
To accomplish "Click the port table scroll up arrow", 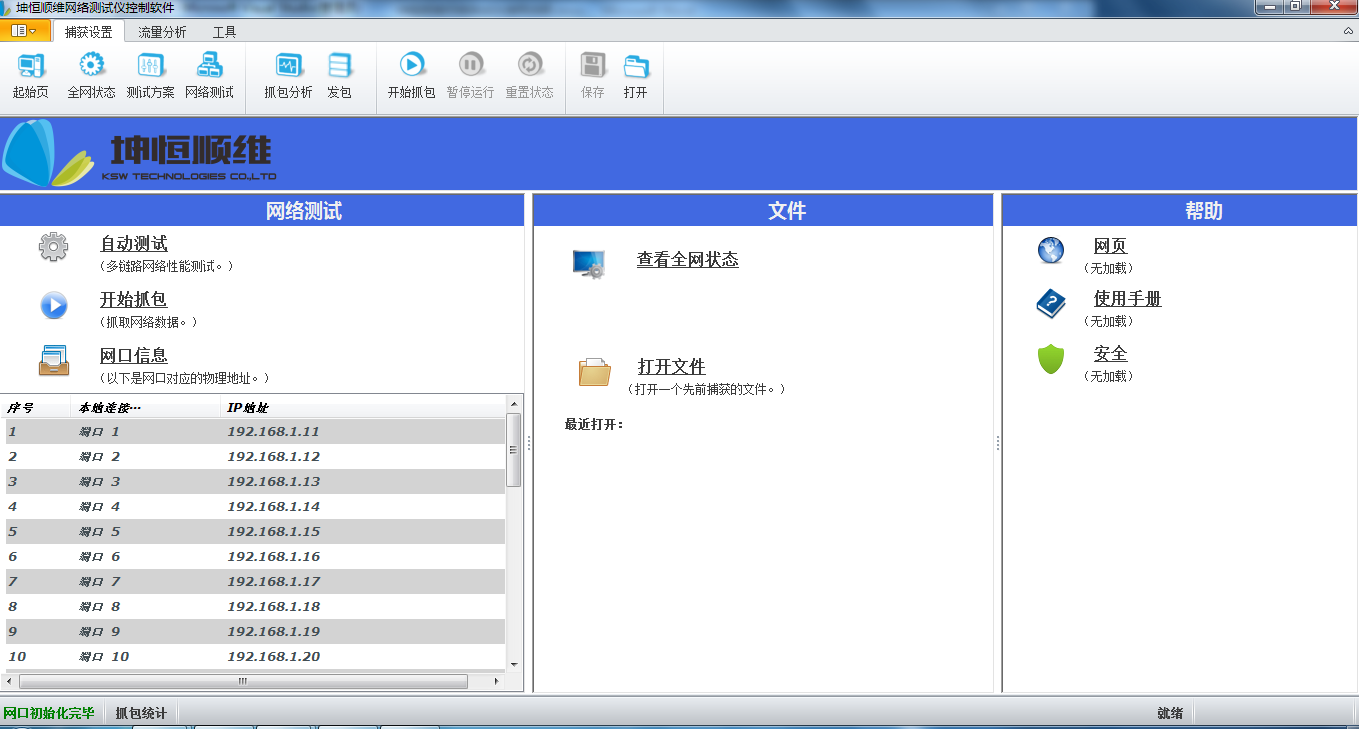I will pos(514,403).
